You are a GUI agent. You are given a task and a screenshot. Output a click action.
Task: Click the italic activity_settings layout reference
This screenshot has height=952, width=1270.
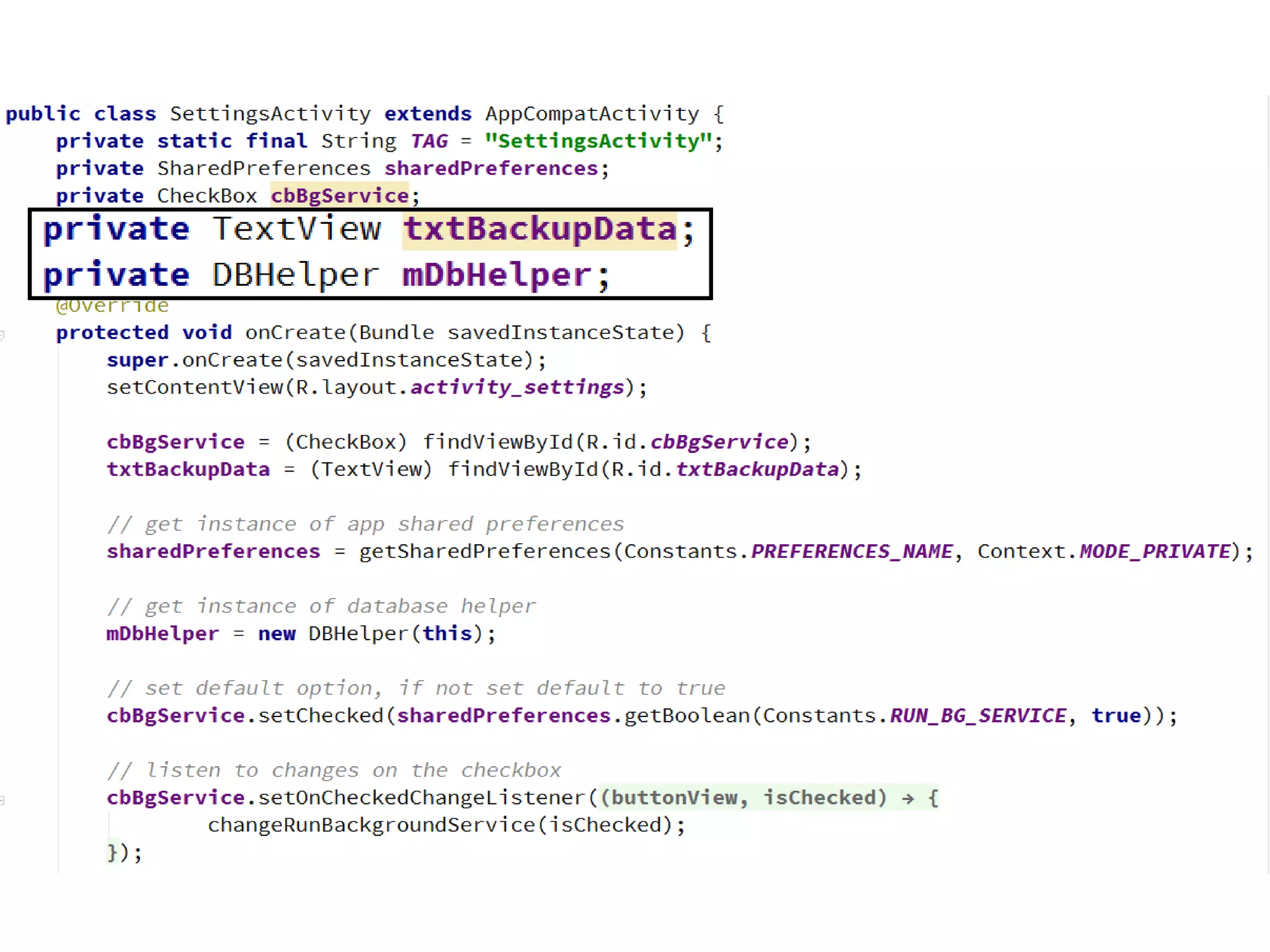coord(517,387)
